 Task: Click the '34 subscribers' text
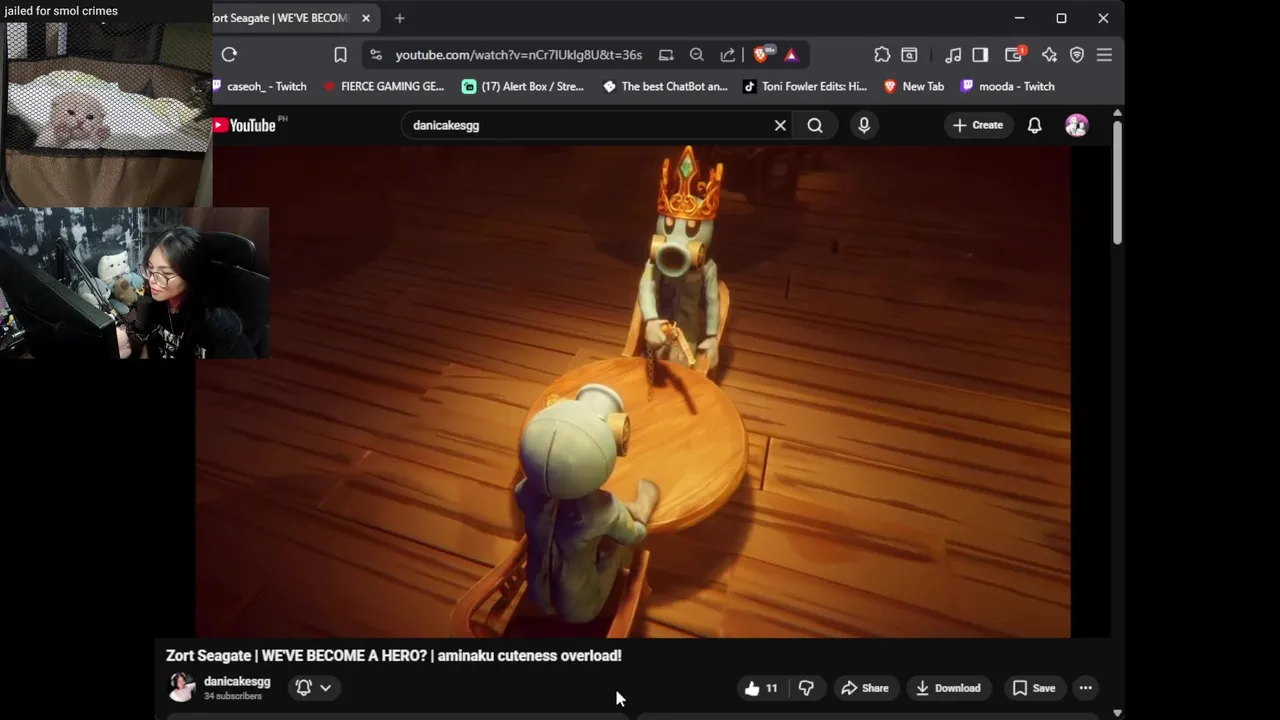[233, 696]
